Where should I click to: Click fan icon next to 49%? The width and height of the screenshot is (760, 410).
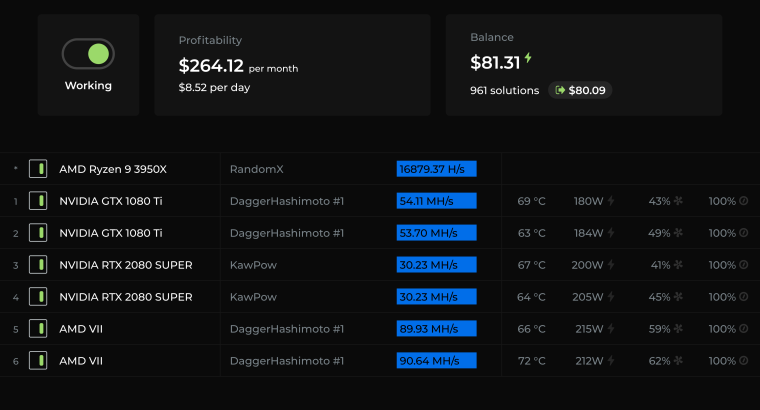pyautogui.click(x=678, y=233)
